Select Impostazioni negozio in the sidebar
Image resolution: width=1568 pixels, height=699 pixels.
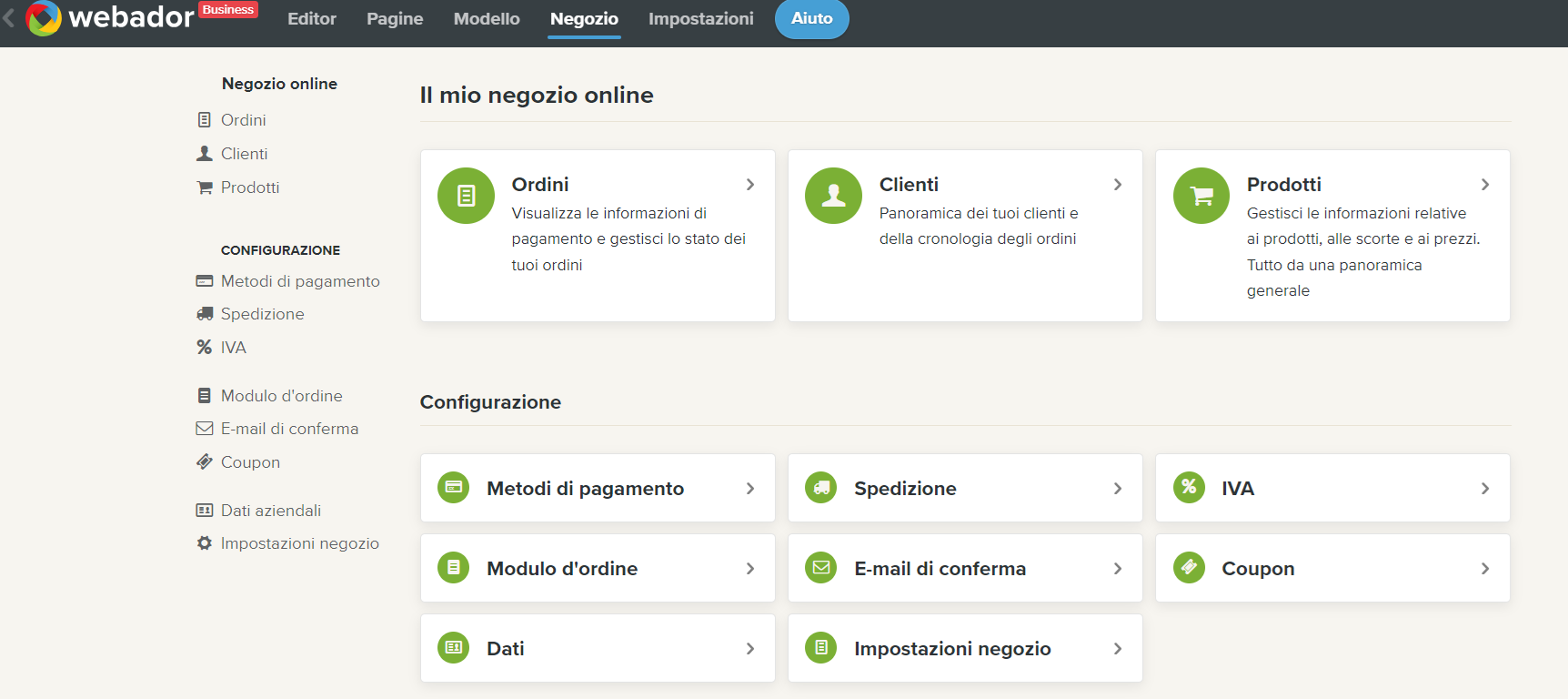pos(299,543)
